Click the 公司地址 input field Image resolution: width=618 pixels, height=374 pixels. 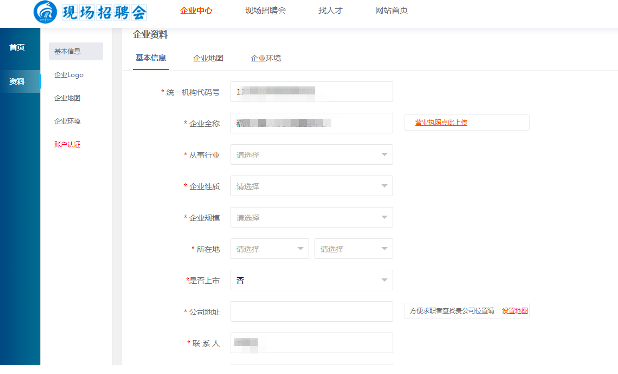point(311,311)
